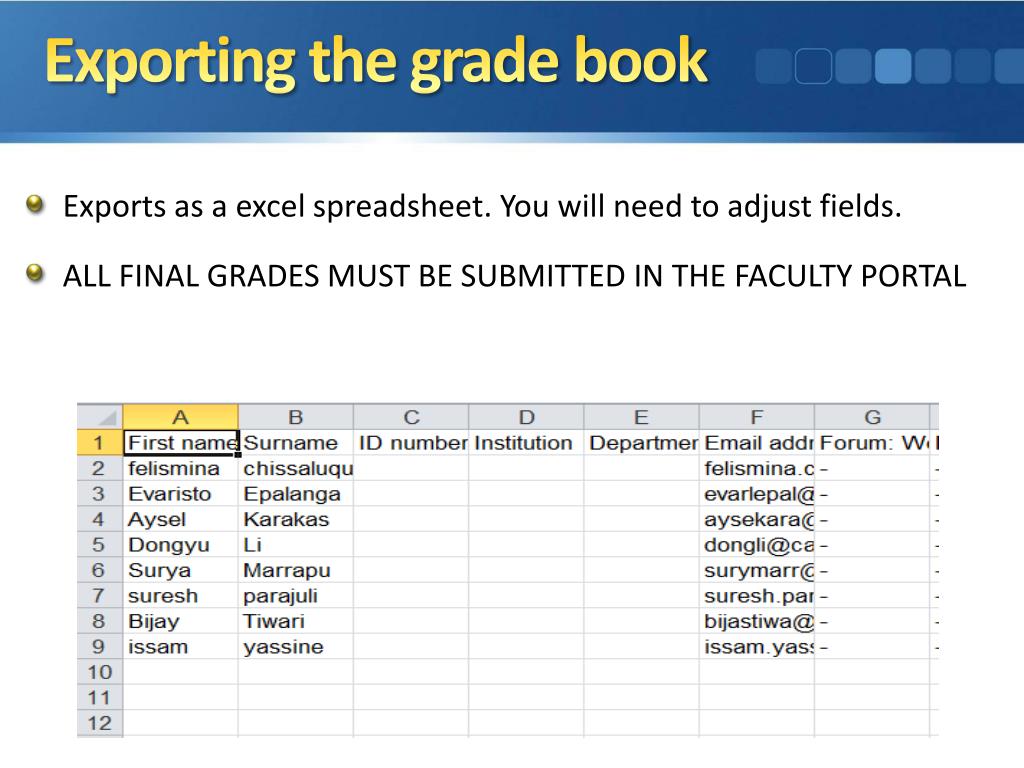Click the 'Institution' cell

click(526, 443)
